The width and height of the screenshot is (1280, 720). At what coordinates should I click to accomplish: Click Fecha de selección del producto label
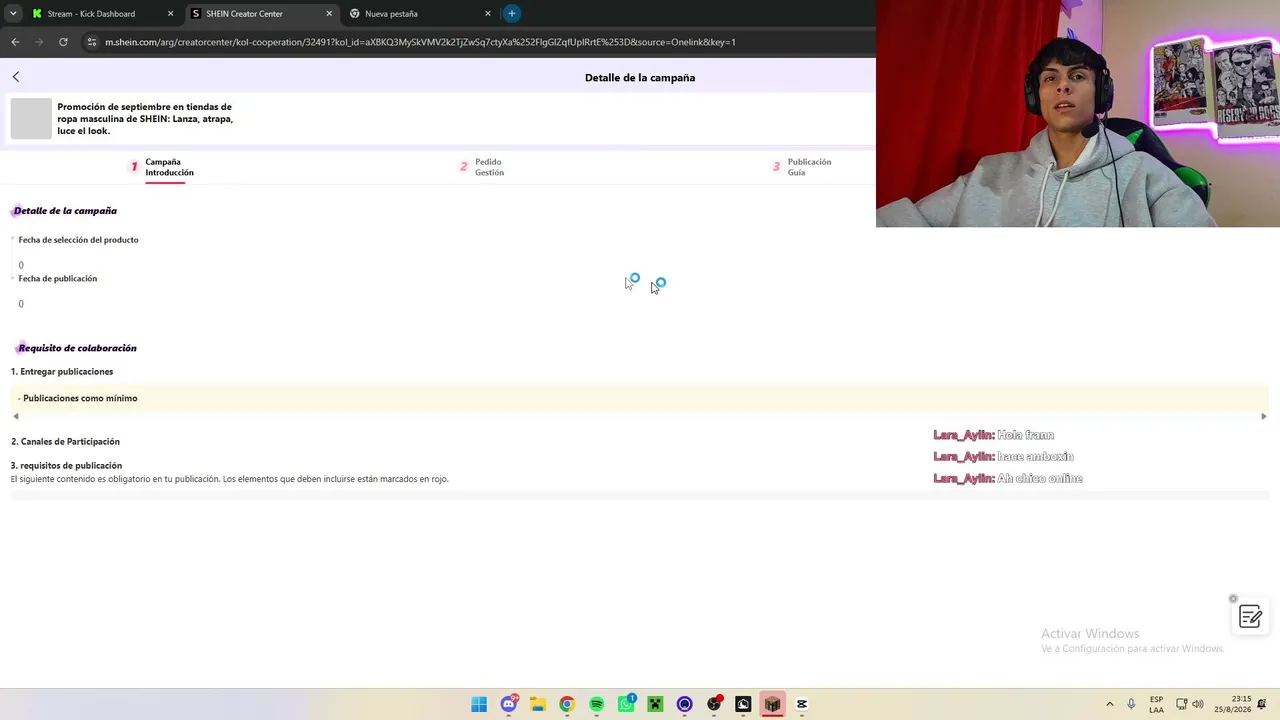pos(78,240)
